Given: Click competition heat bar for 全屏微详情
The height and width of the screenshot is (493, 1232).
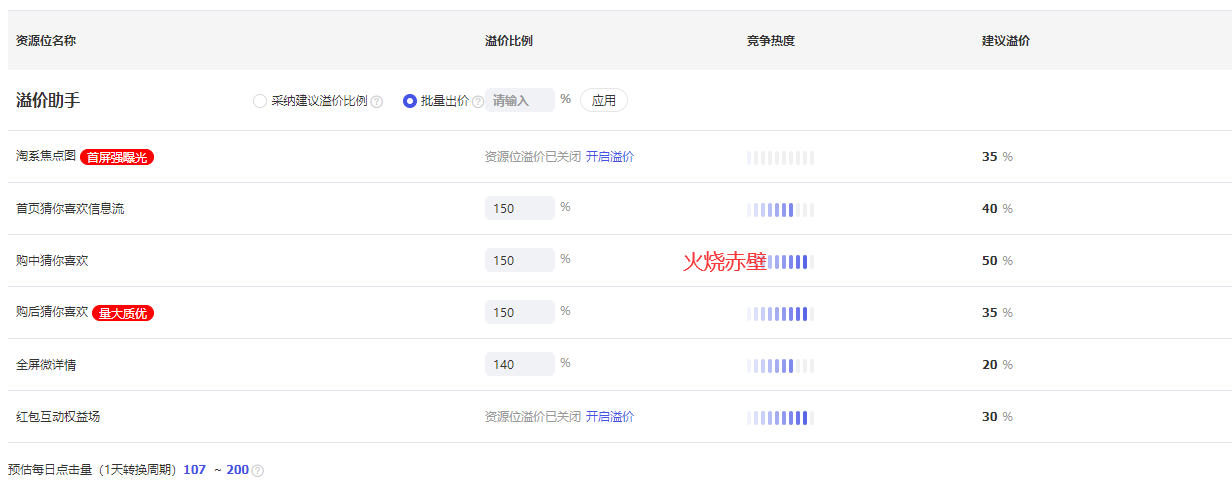Looking at the screenshot, I should pyautogui.click(x=781, y=366).
